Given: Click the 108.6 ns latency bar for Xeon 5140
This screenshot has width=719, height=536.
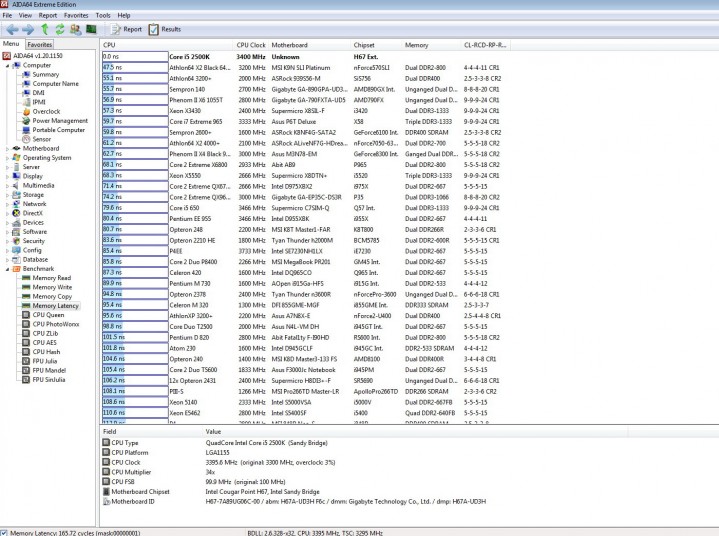Looking at the screenshot, I should pyautogui.click(x=135, y=402).
